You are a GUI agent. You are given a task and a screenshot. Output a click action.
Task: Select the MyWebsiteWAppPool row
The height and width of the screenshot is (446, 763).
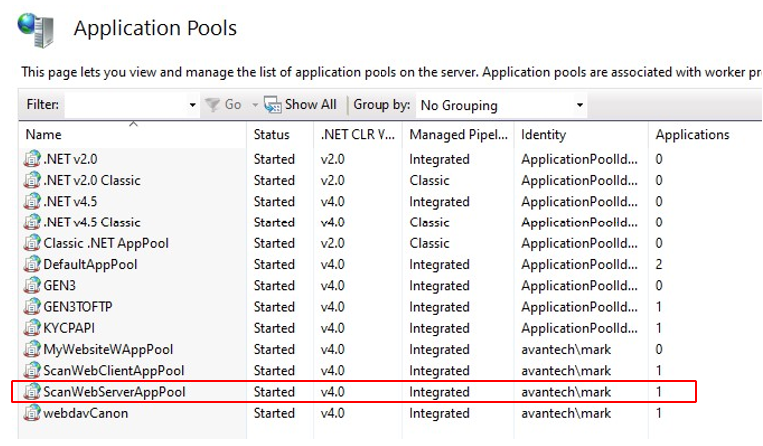108,349
